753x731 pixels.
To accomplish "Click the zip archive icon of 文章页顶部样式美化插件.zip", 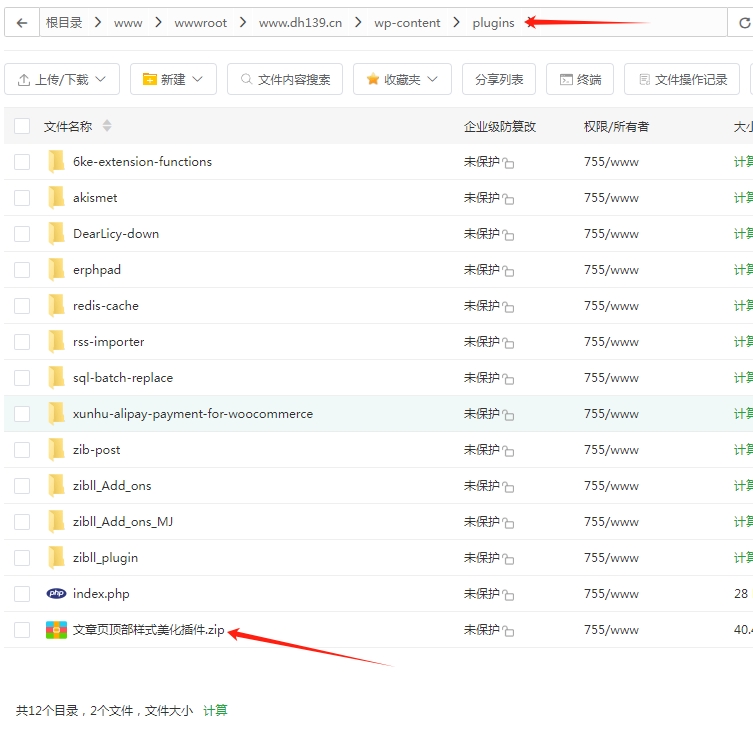I will (x=56, y=630).
